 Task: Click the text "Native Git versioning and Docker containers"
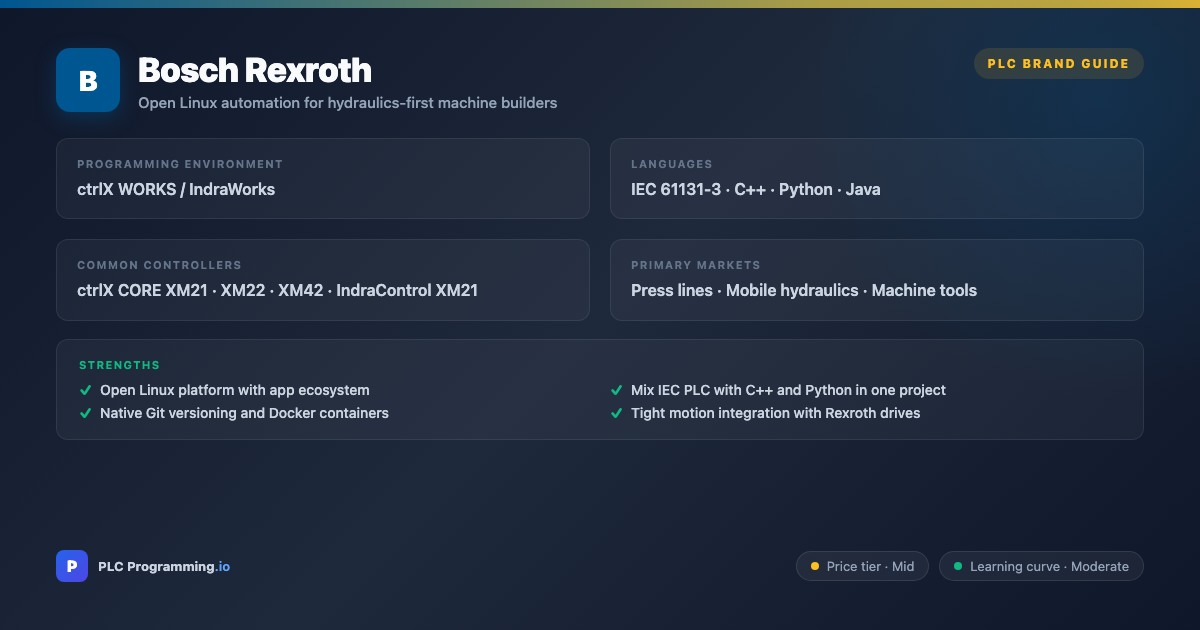244,413
